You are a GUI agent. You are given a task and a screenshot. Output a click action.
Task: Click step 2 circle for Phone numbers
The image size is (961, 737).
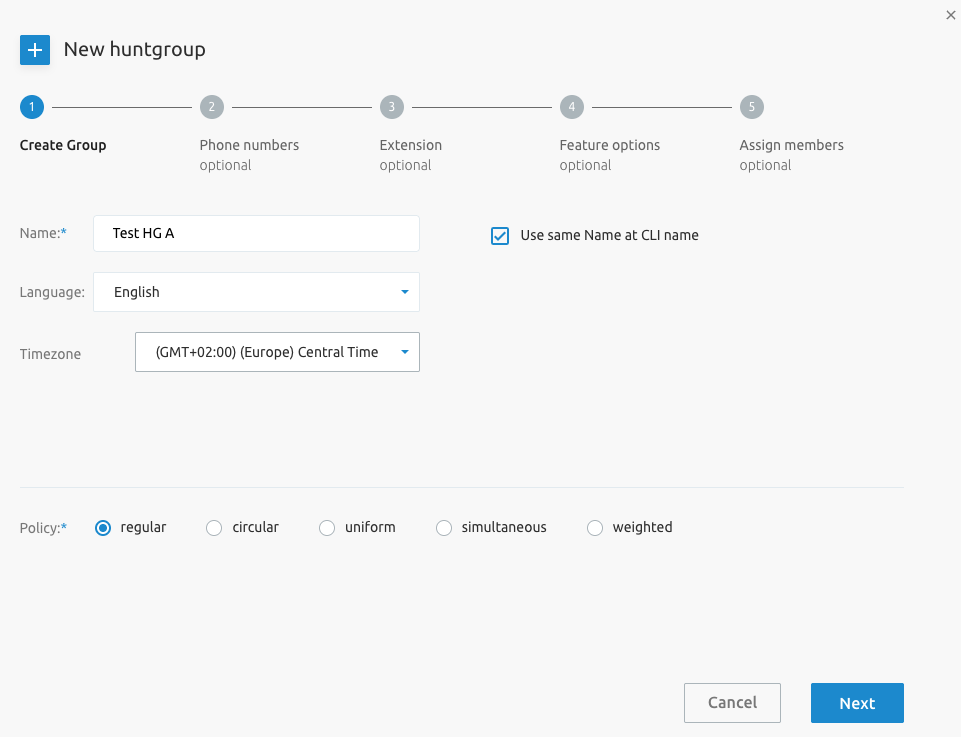click(x=212, y=107)
